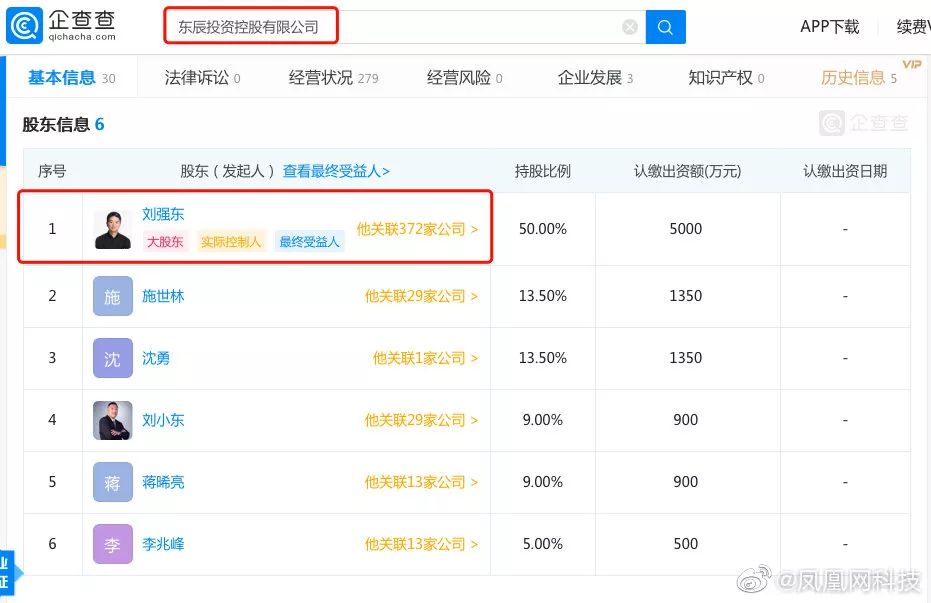The image size is (931, 603).
Task: Switch to the 企业发展 tab
Action: [x=595, y=77]
